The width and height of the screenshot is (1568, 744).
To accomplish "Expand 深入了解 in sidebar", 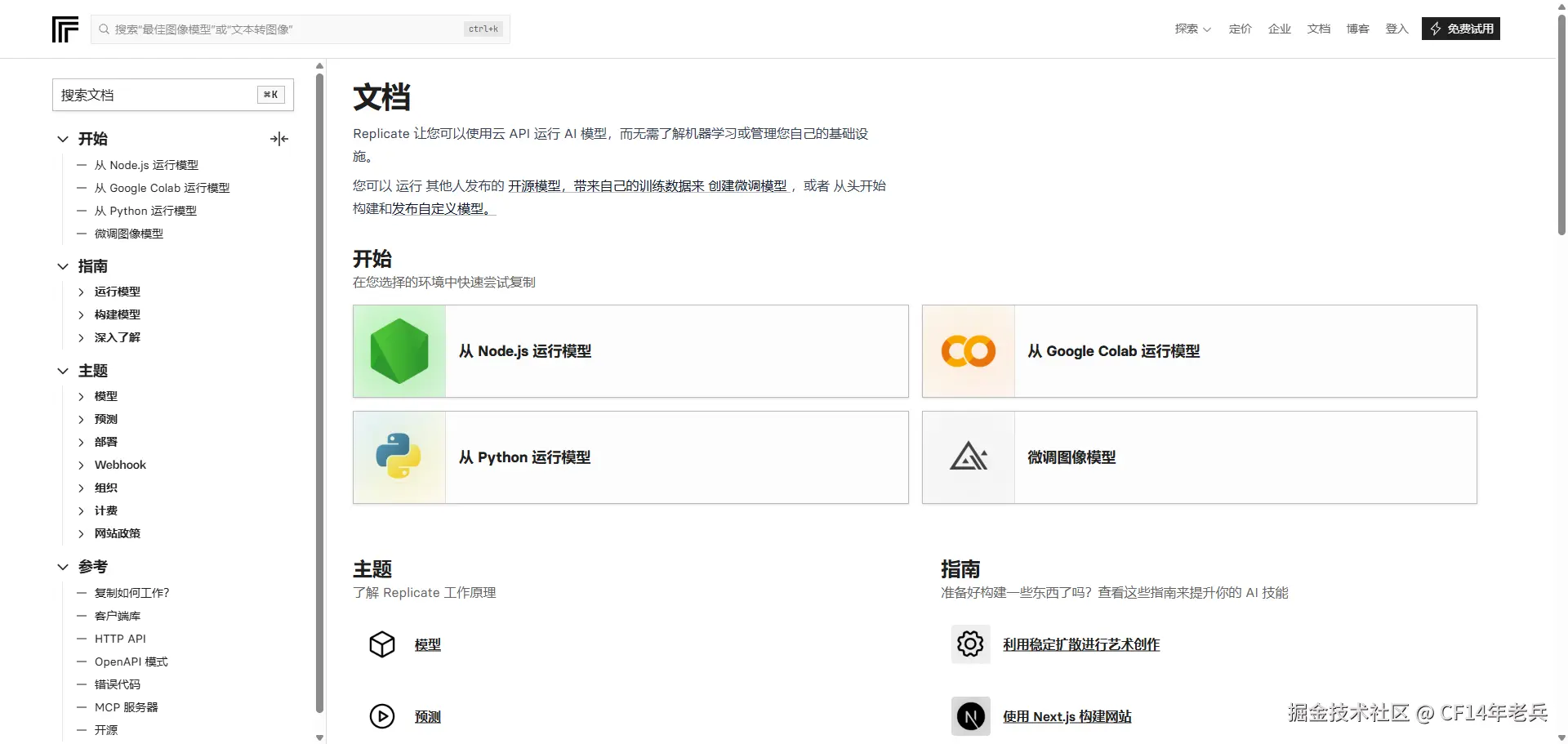I will [x=81, y=337].
